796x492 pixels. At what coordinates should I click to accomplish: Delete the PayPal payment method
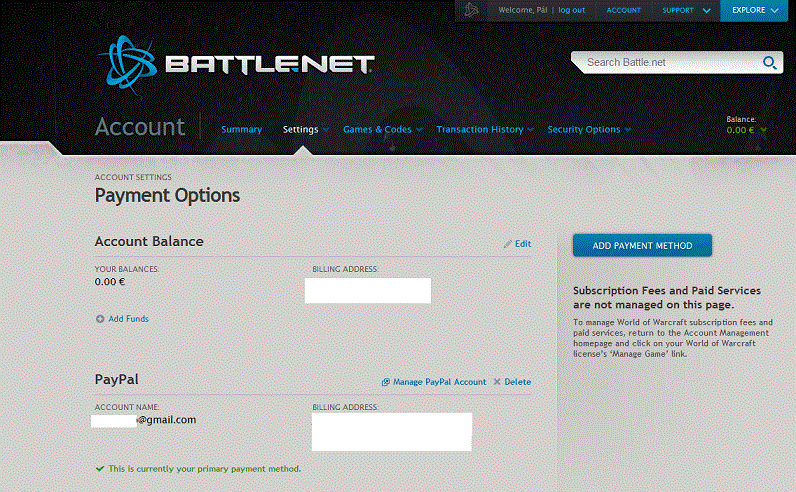tap(518, 382)
